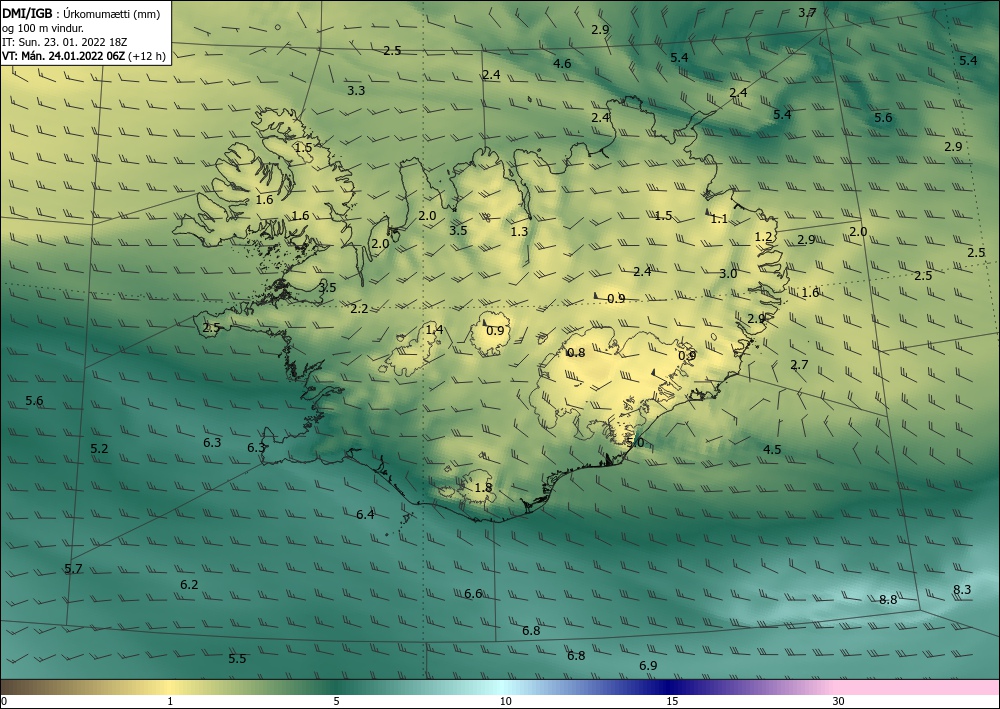Image resolution: width=1000 pixels, height=709 pixels.
Task: Click the 8.8 precipitation value
Action: pyautogui.click(x=888, y=599)
